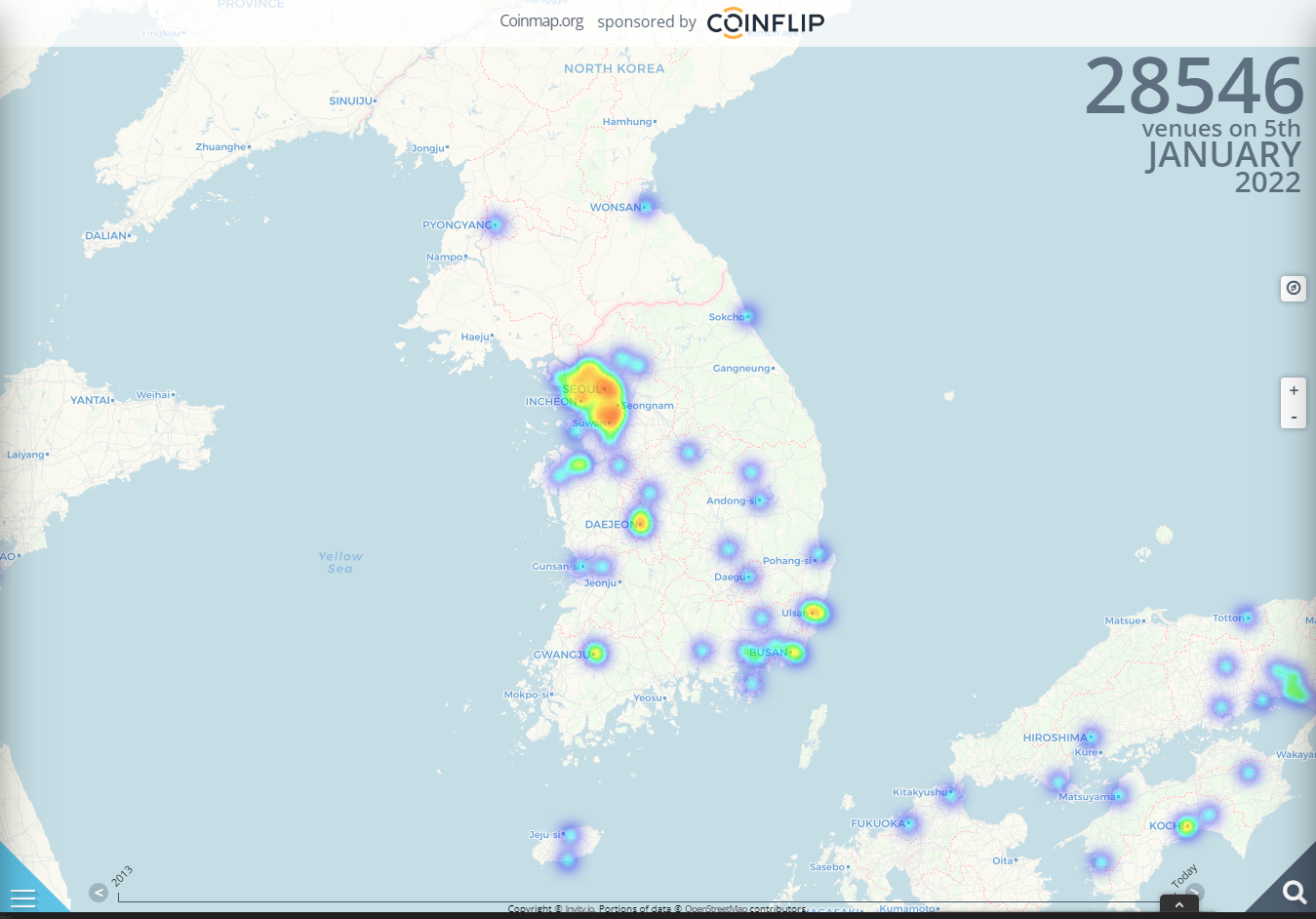Click the Jeonju map label

pos(600,582)
